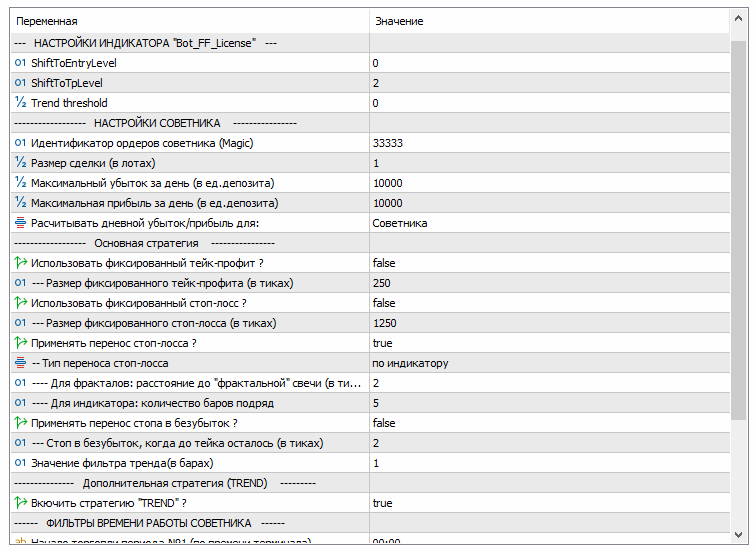Click the vertical scrollbar thumb
Image resolution: width=756 pixels, height=551 pixels.
(x=739, y=230)
